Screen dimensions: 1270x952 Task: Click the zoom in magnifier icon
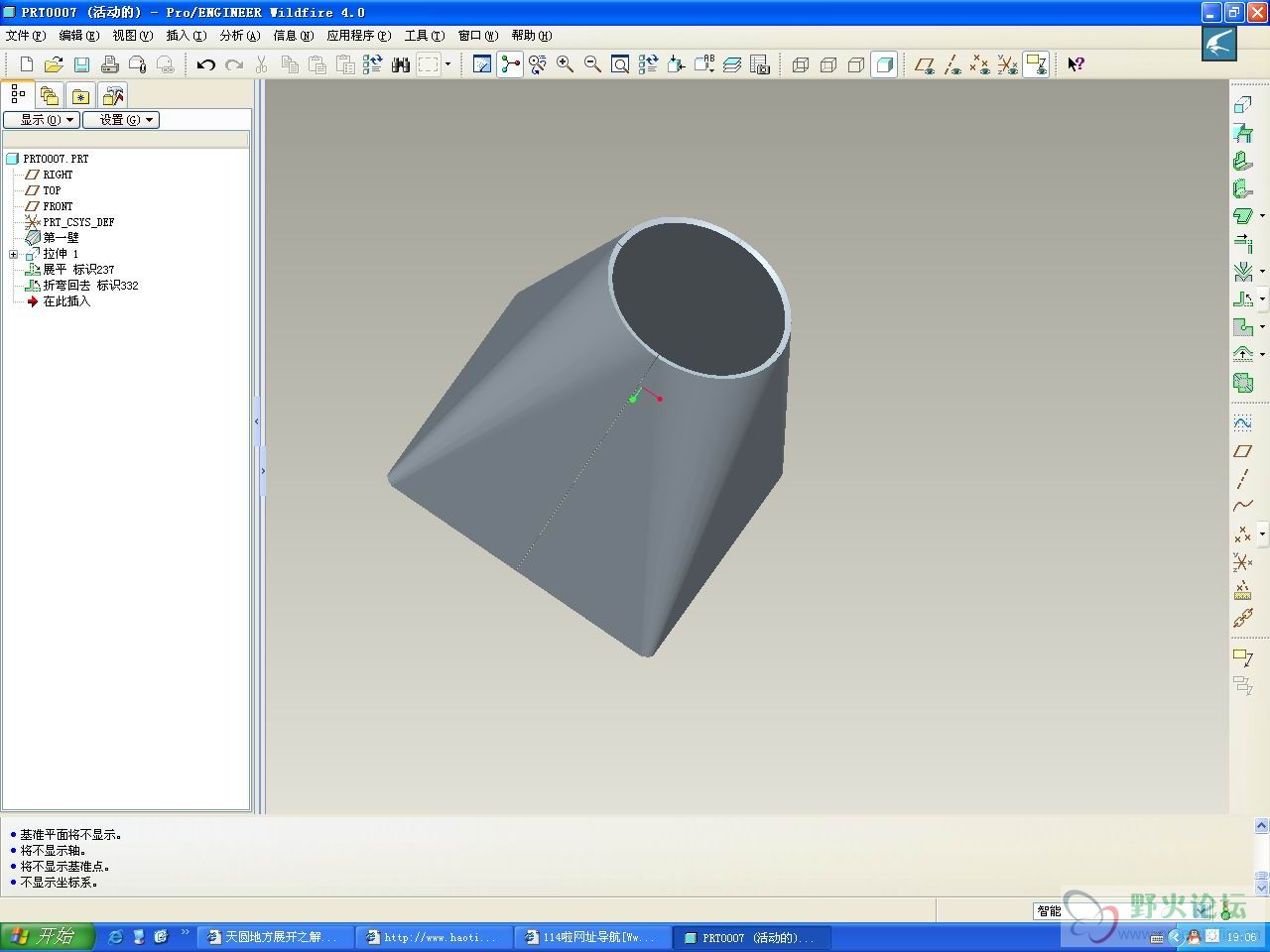(x=566, y=64)
